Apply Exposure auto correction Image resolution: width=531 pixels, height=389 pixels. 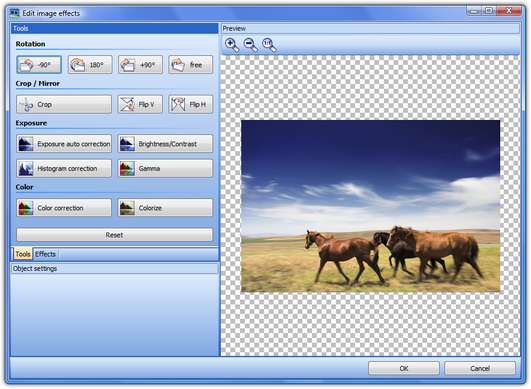(x=64, y=144)
